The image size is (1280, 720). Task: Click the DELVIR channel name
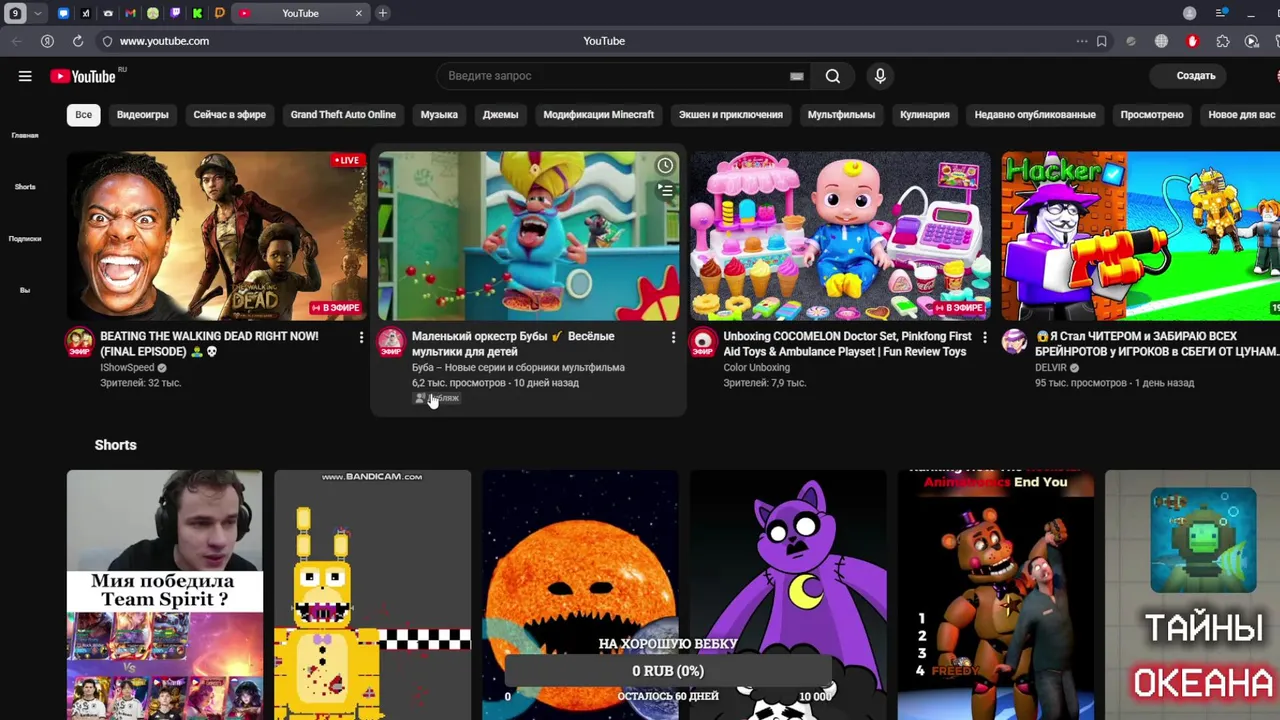pos(1051,368)
